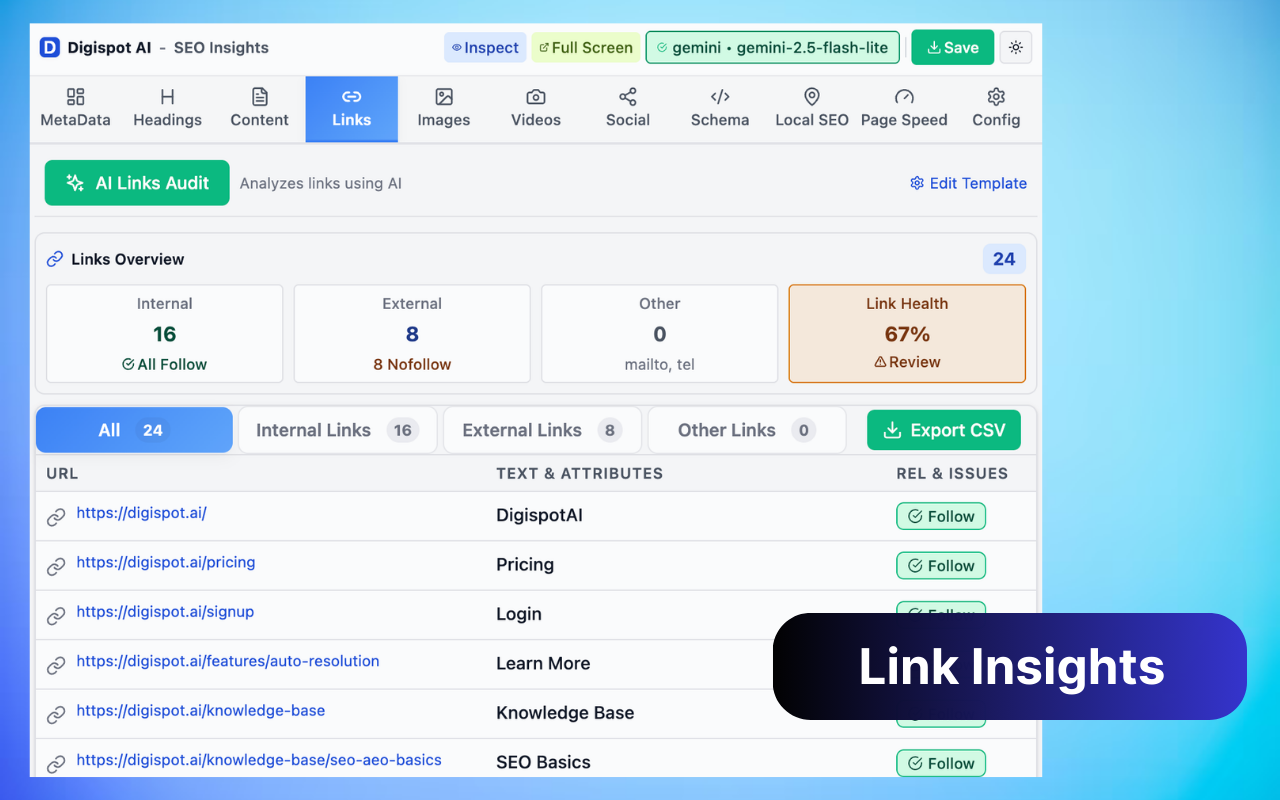
Task: Open the gemini-2.5-flash-lite model selector
Action: tap(773, 47)
